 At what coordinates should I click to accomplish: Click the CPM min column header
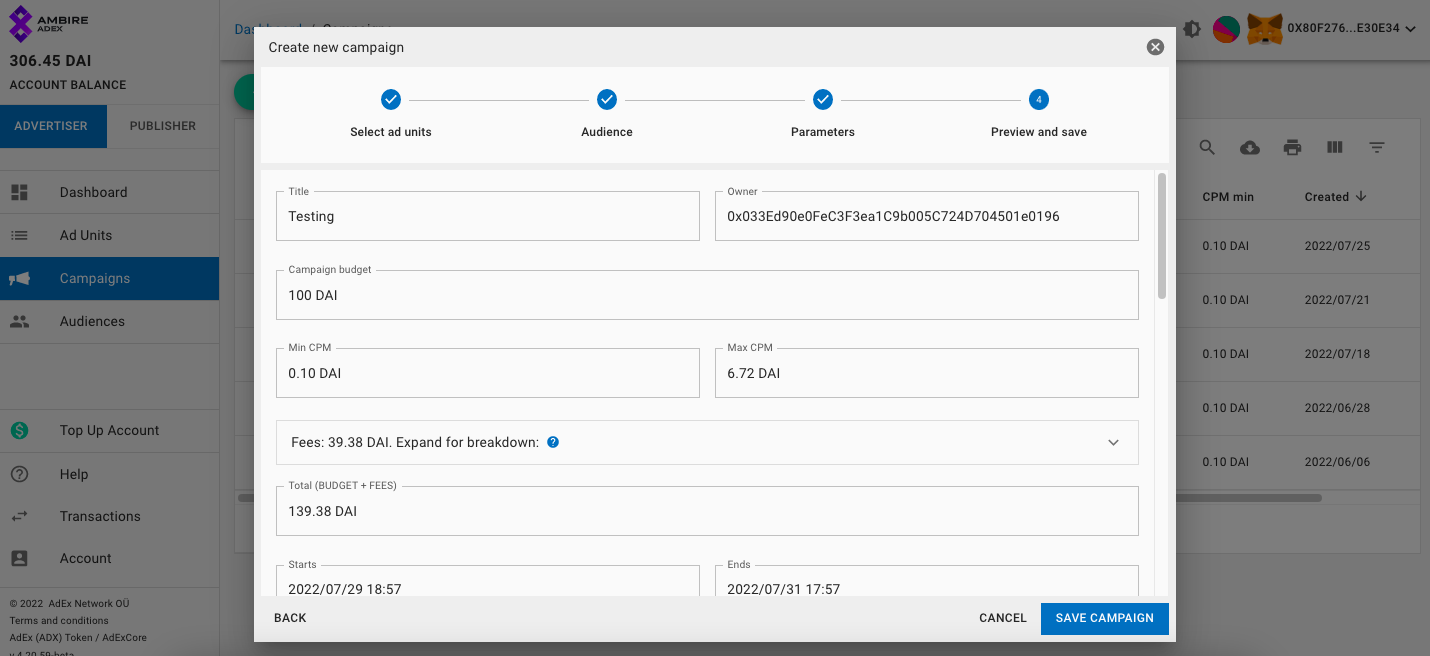1228,197
